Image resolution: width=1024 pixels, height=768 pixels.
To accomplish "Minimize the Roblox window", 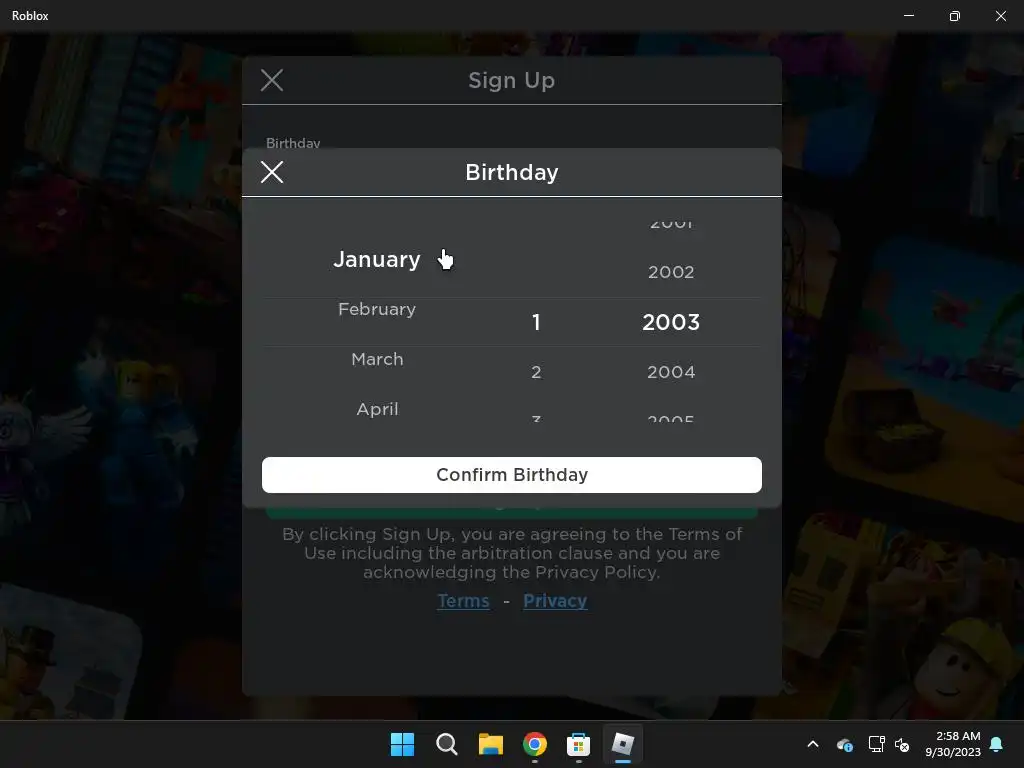I will coord(908,16).
